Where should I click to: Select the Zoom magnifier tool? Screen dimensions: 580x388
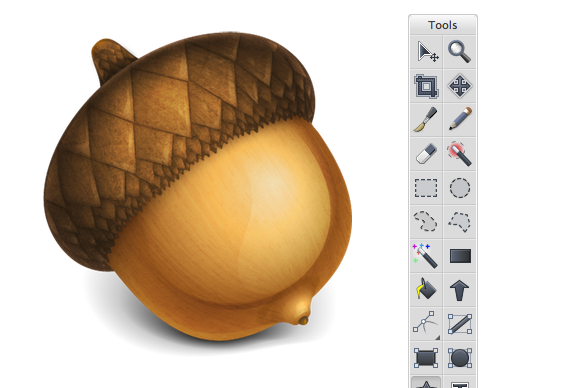pos(459,52)
